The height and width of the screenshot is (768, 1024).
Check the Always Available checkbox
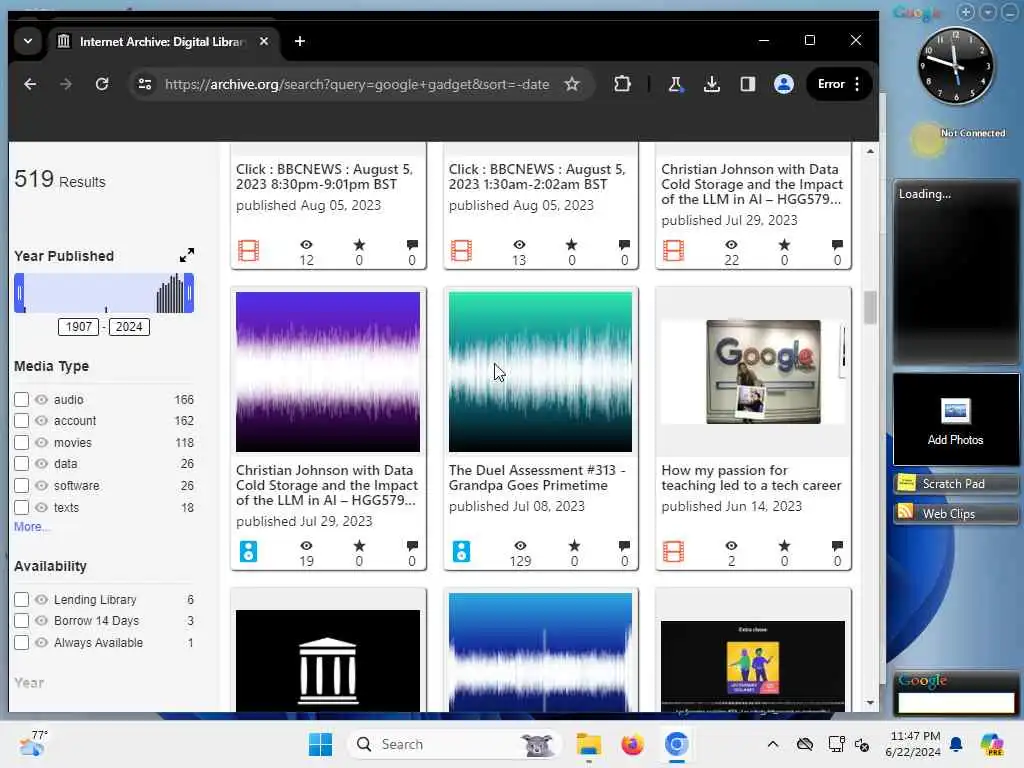[22, 643]
